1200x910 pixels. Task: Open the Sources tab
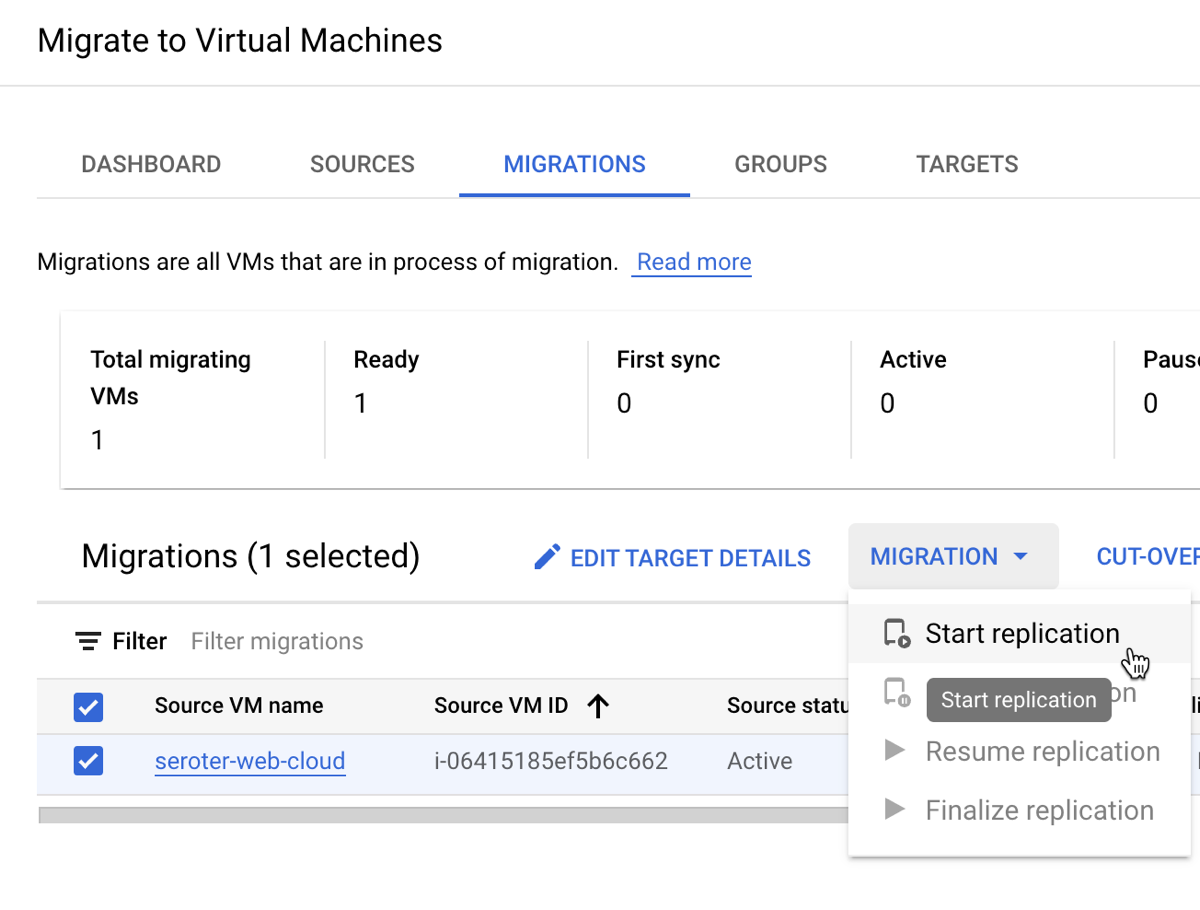(362, 165)
